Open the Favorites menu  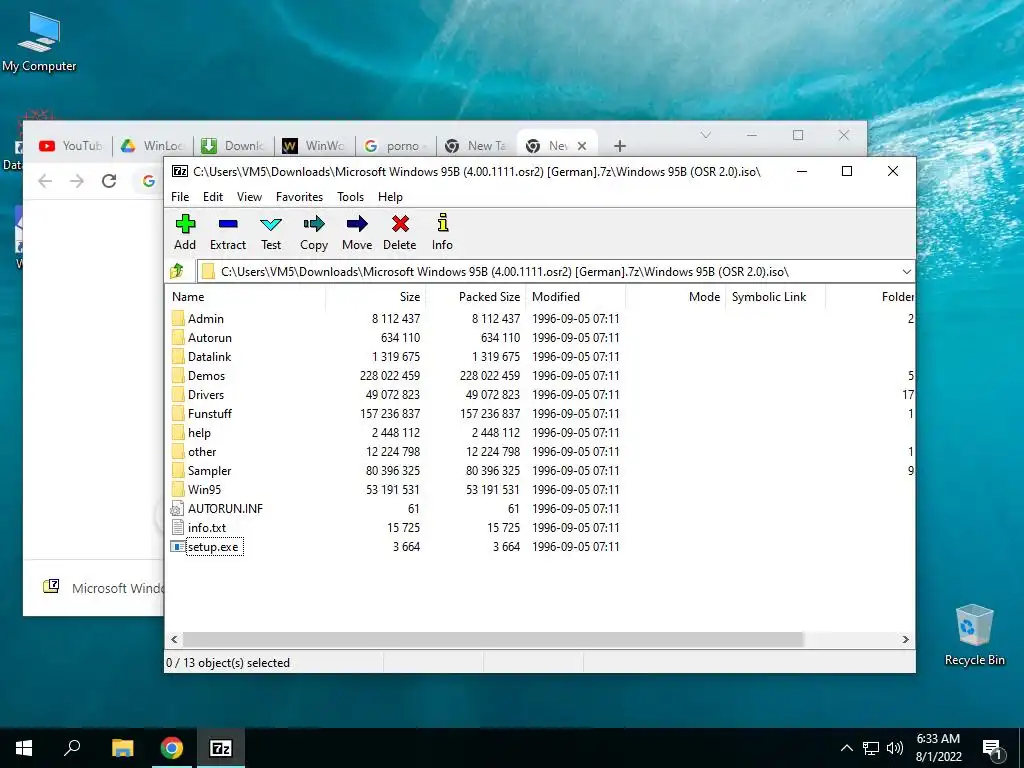pos(299,197)
